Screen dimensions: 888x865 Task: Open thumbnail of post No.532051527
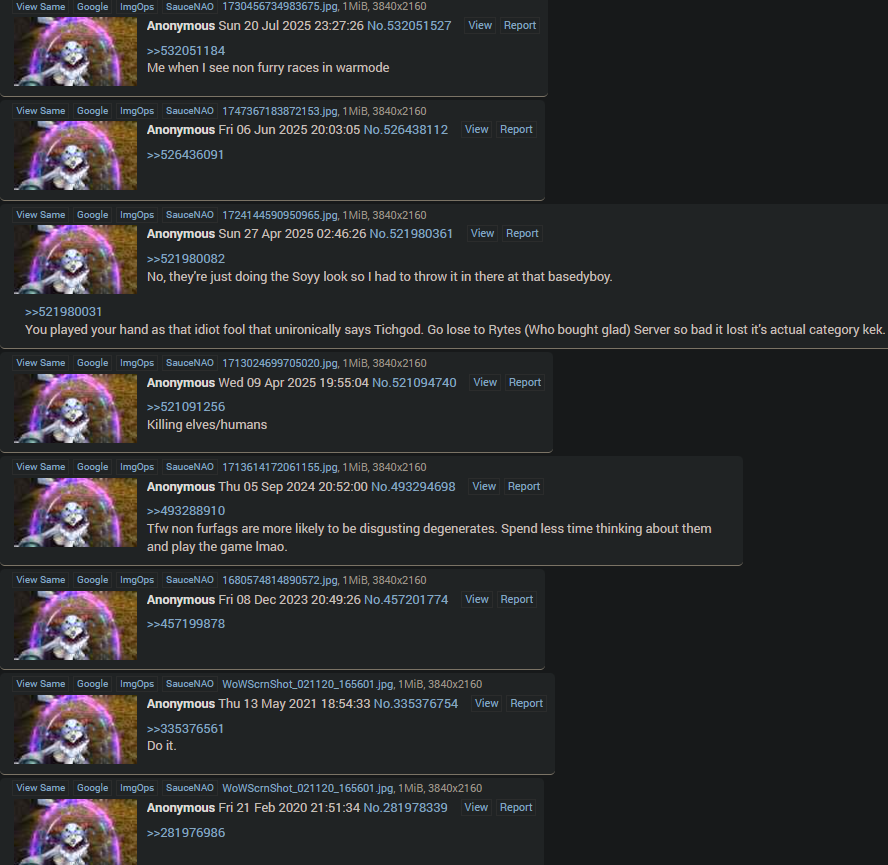[x=75, y=52]
